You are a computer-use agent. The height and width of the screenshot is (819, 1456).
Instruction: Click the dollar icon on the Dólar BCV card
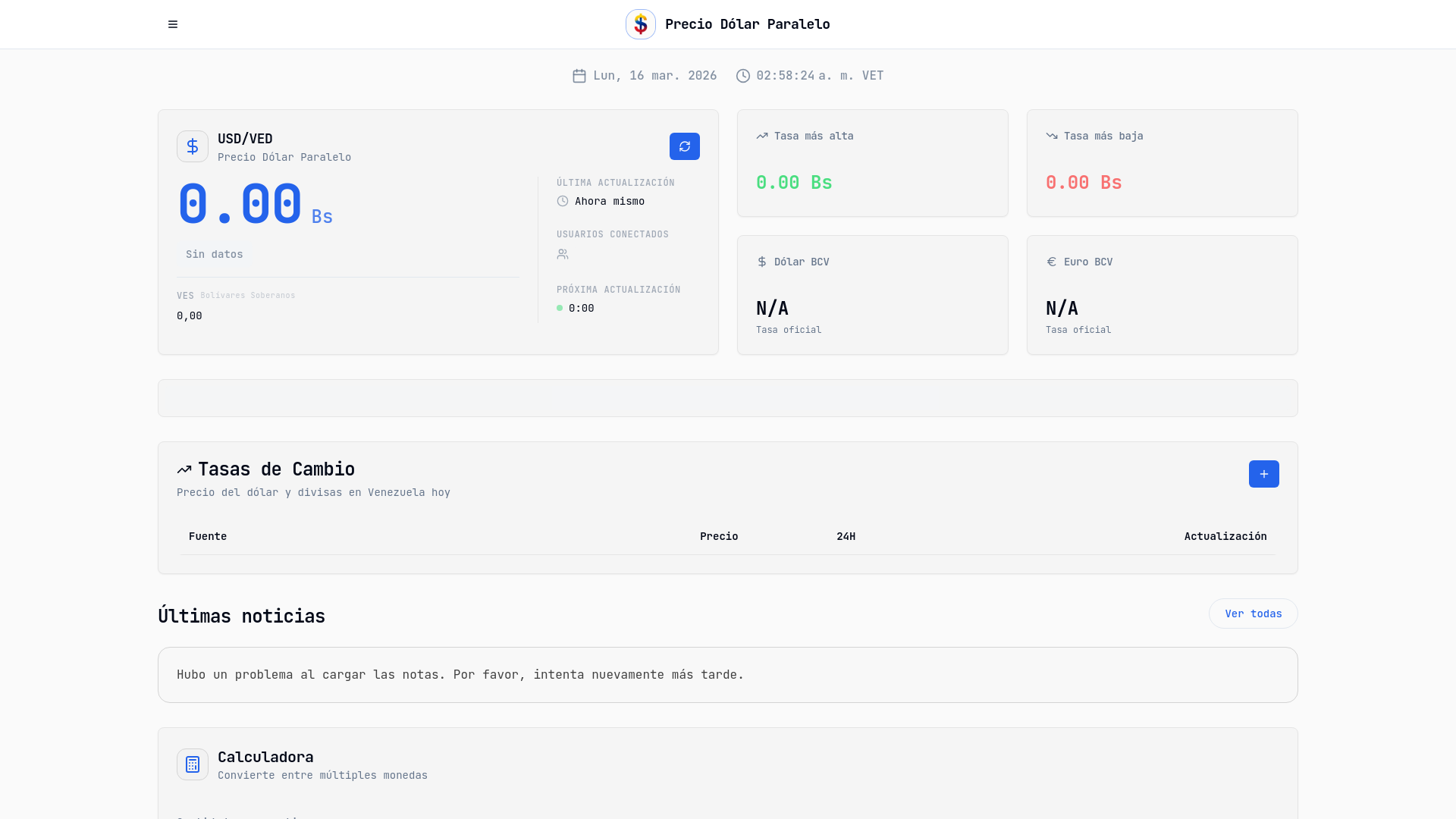point(762,262)
